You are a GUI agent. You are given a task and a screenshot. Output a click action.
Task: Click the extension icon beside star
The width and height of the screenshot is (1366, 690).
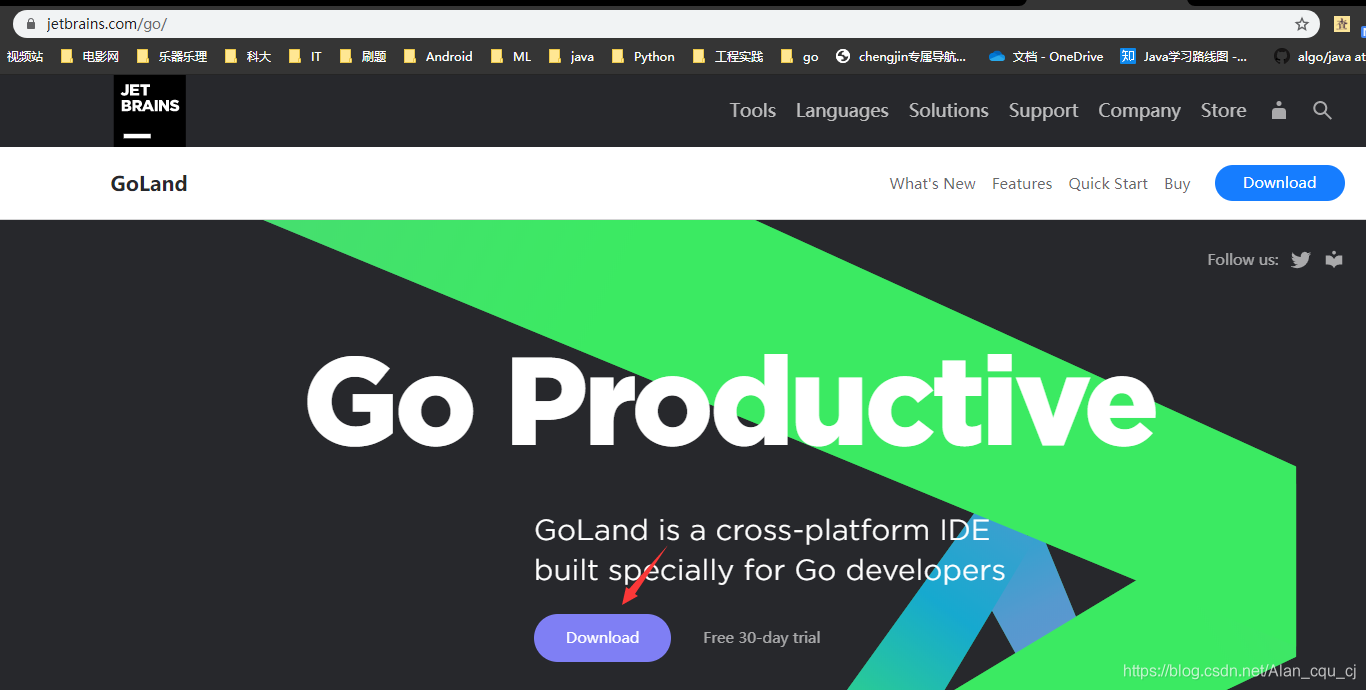pos(1342,24)
